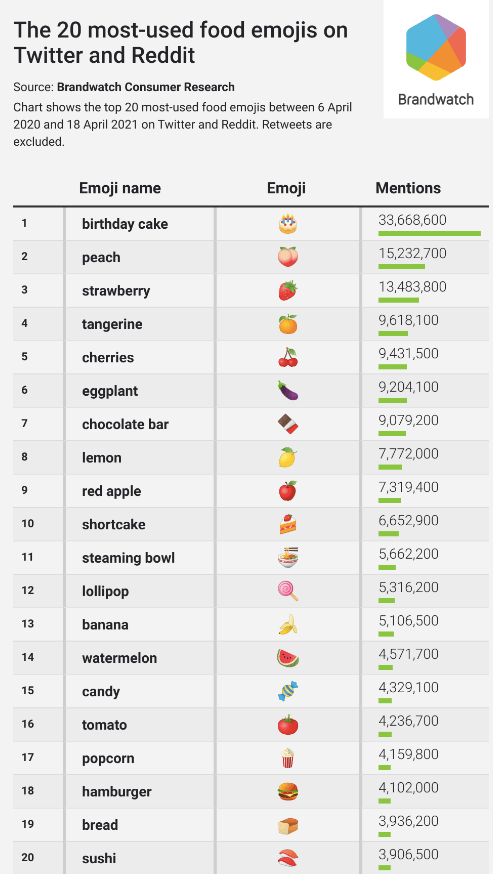493x874 pixels.
Task: Click the strawberry row name
Action: [x=116, y=291]
